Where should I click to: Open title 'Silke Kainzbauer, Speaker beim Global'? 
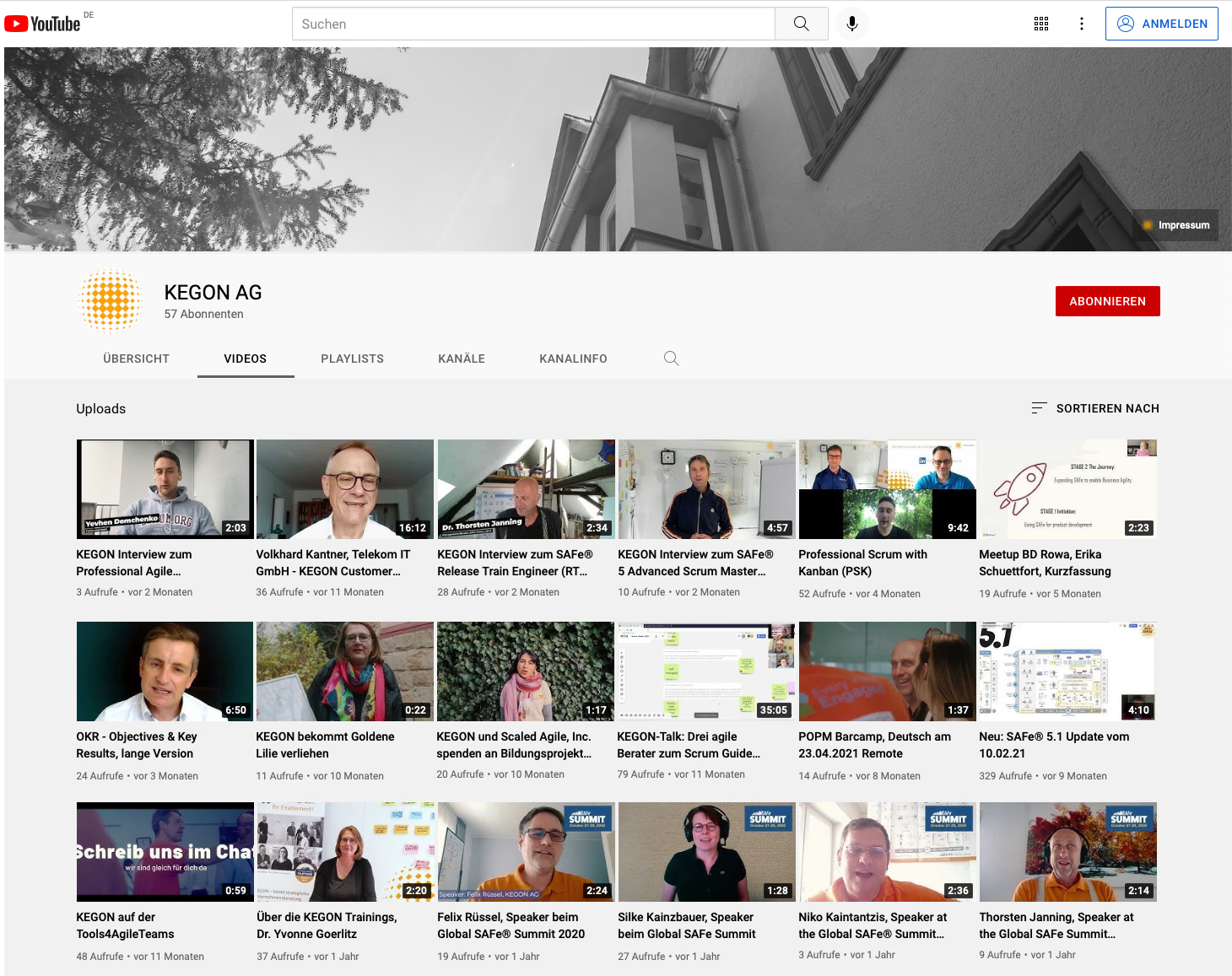pyautogui.click(x=687, y=925)
